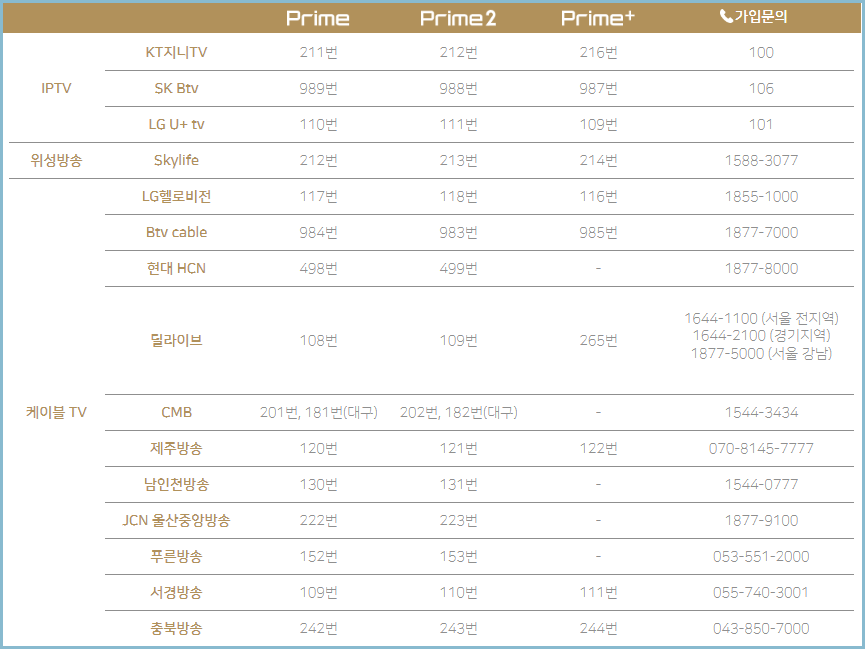
Task: Click SK Btv inquiry number 106
Action: pos(761,88)
